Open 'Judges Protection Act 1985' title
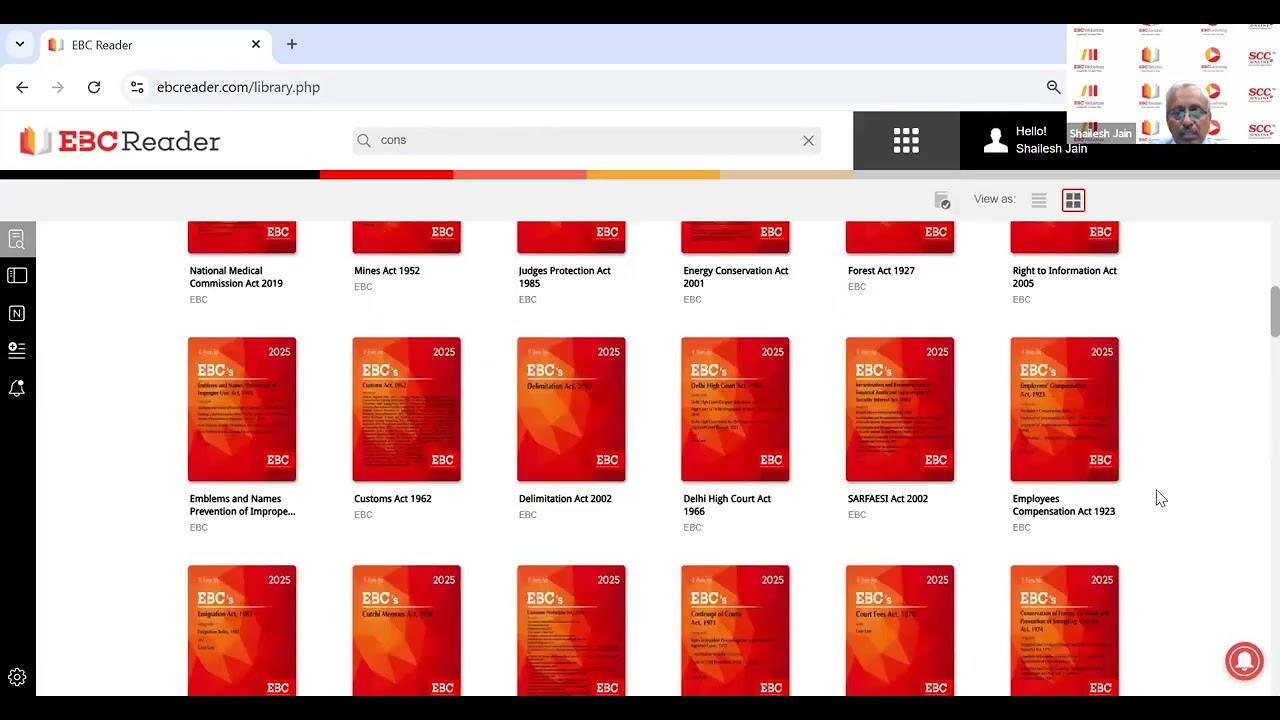The width and height of the screenshot is (1280, 720). tap(564, 277)
